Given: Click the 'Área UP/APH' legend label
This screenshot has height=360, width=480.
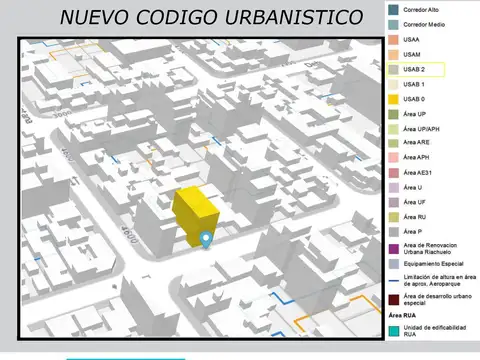Looking at the screenshot, I should (x=421, y=129).
